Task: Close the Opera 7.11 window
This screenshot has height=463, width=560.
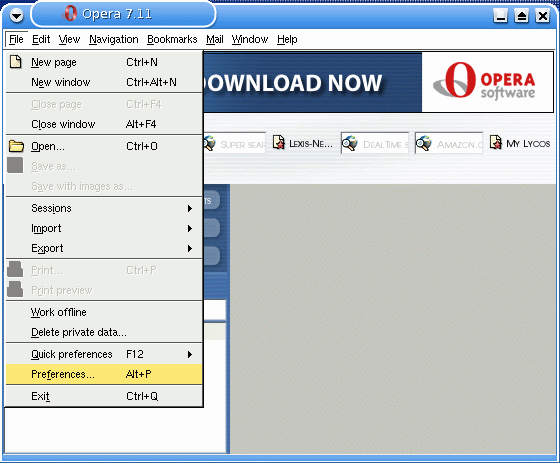Action: click(x=542, y=16)
